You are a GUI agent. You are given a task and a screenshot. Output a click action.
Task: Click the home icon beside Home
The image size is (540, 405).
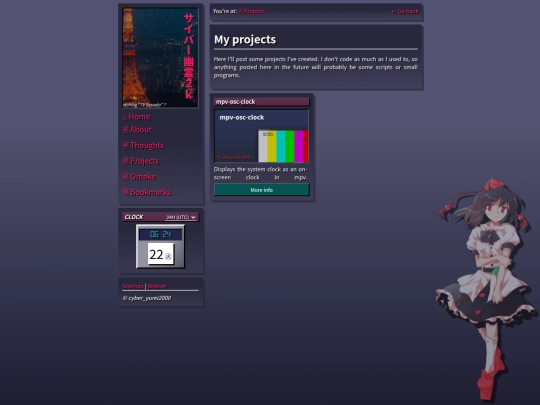pyautogui.click(x=125, y=117)
